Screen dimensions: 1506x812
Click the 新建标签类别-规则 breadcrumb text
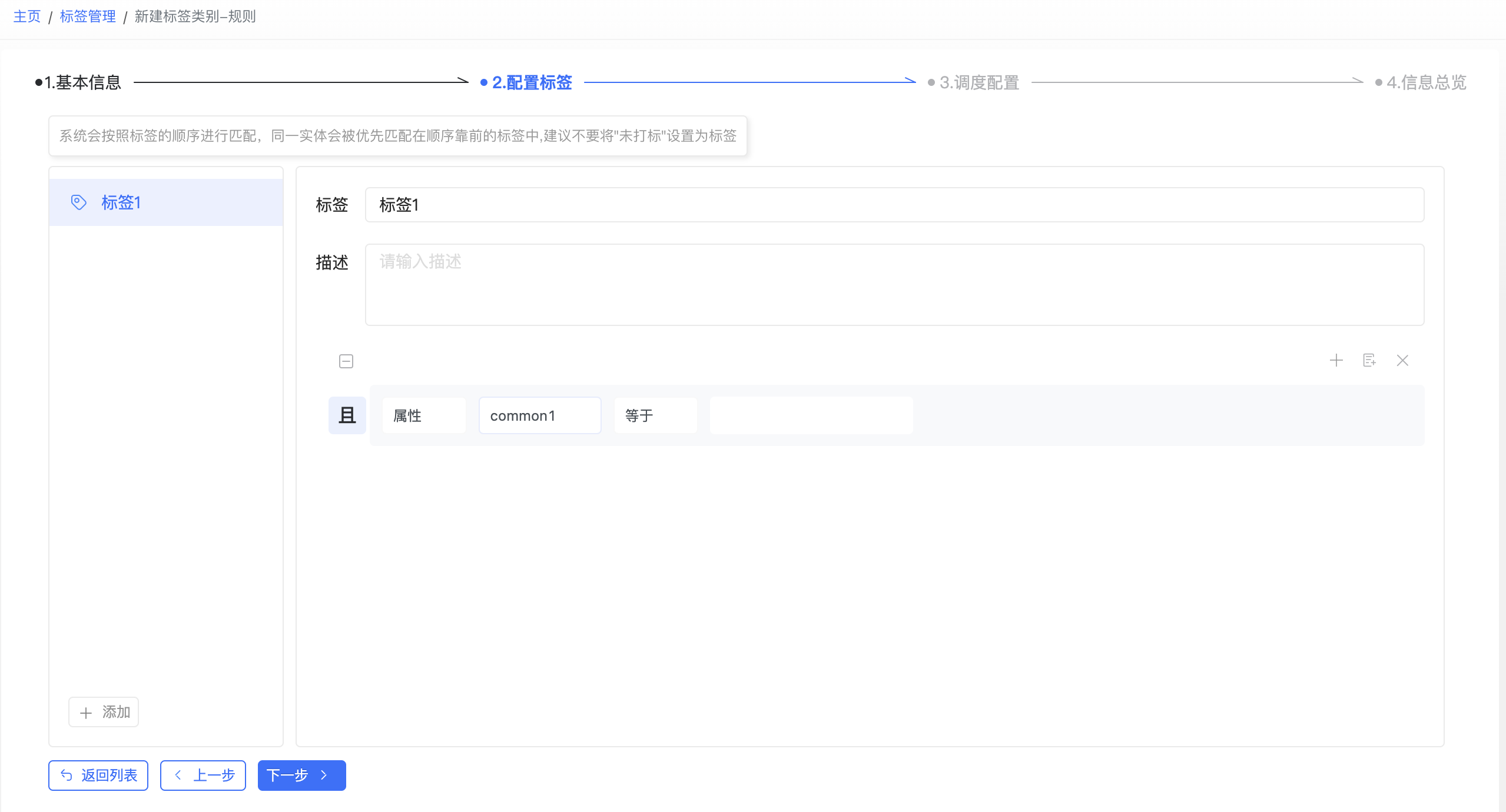[195, 16]
